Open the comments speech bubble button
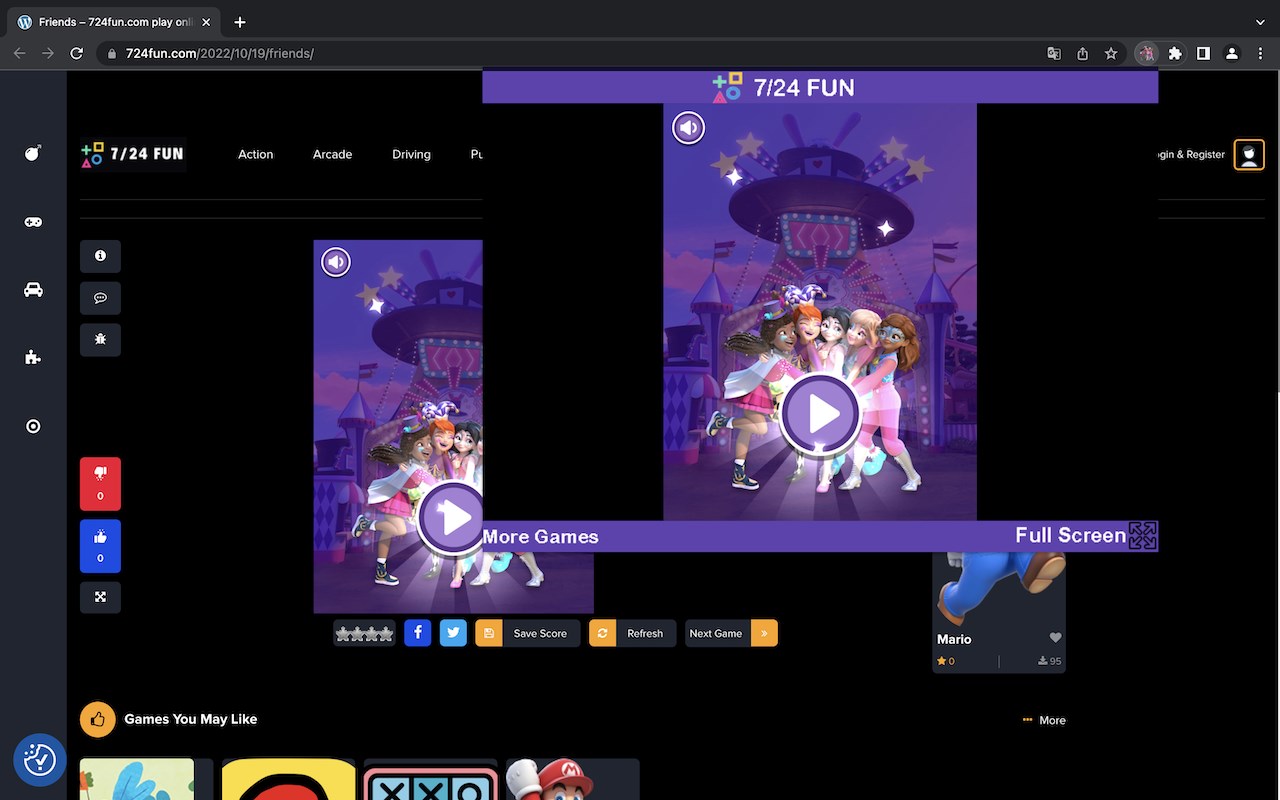 click(100, 298)
